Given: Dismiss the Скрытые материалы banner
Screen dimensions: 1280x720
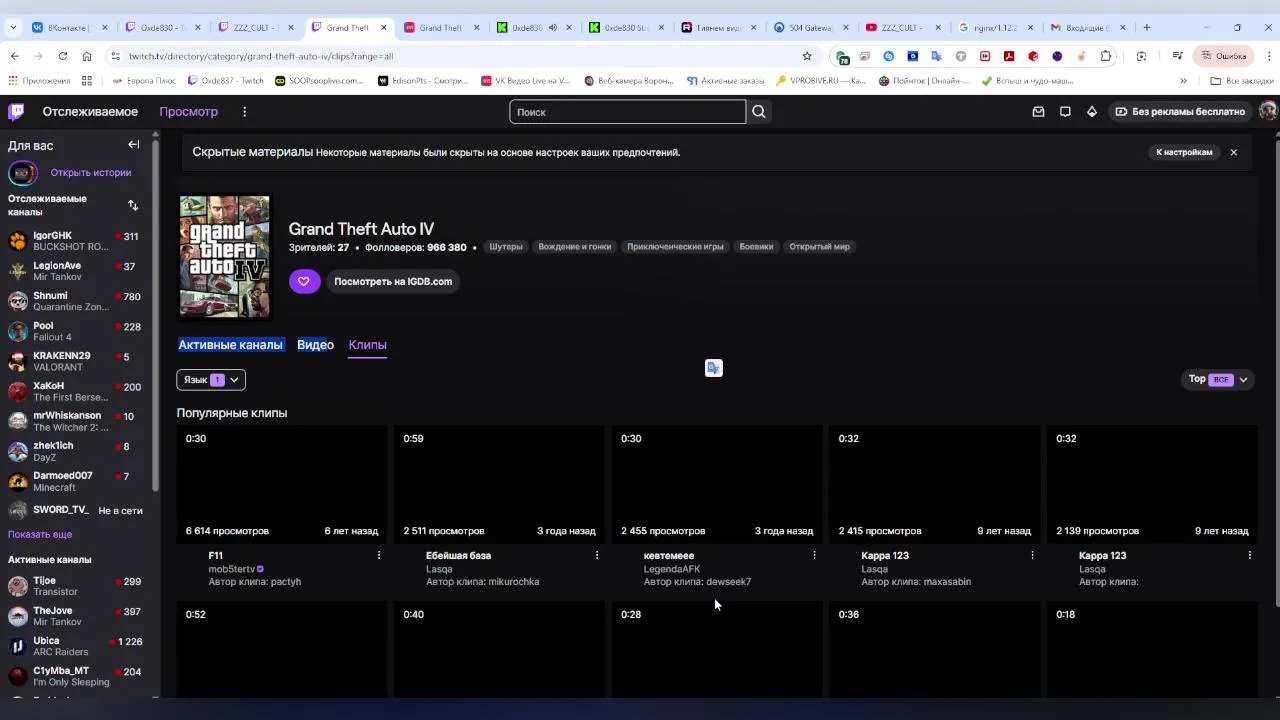Looking at the screenshot, I should (1234, 152).
